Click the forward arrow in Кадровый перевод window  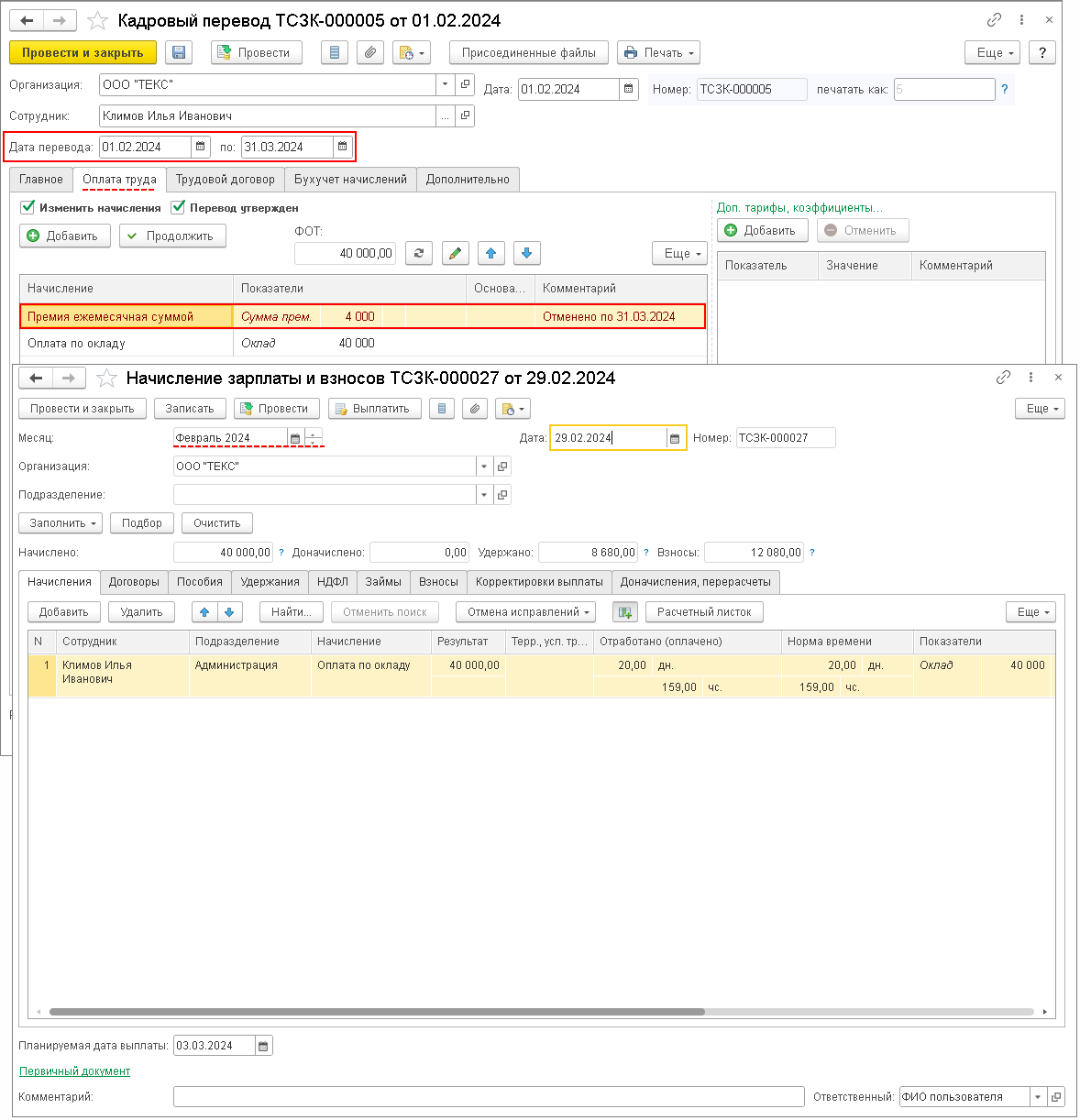pos(60,20)
